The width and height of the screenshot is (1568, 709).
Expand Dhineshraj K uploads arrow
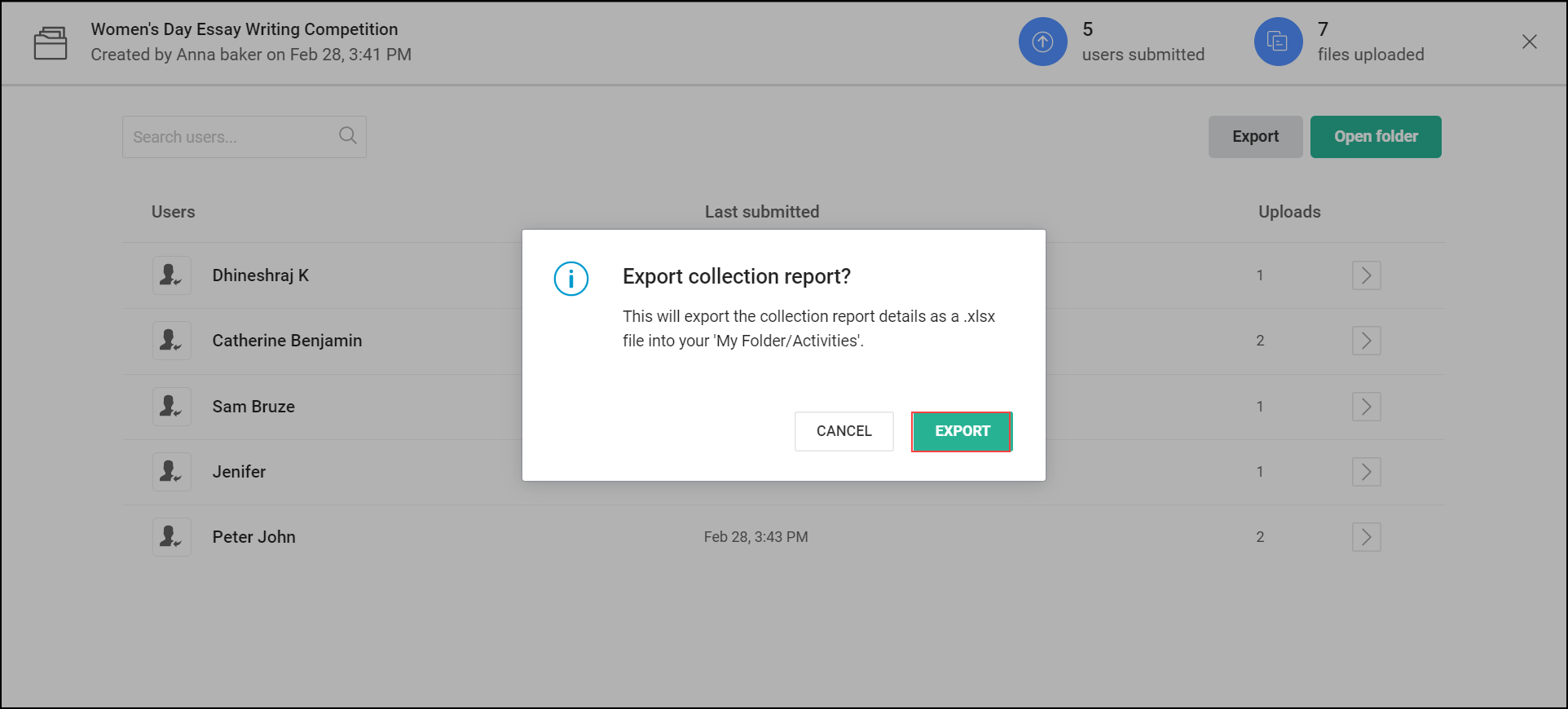click(1367, 275)
